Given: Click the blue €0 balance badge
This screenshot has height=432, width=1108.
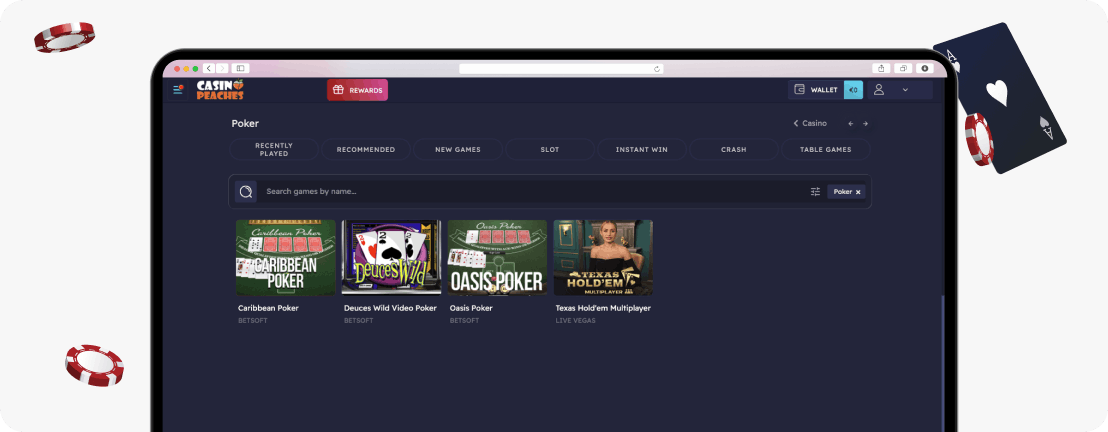Looking at the screenshot, I should (853, 90).
